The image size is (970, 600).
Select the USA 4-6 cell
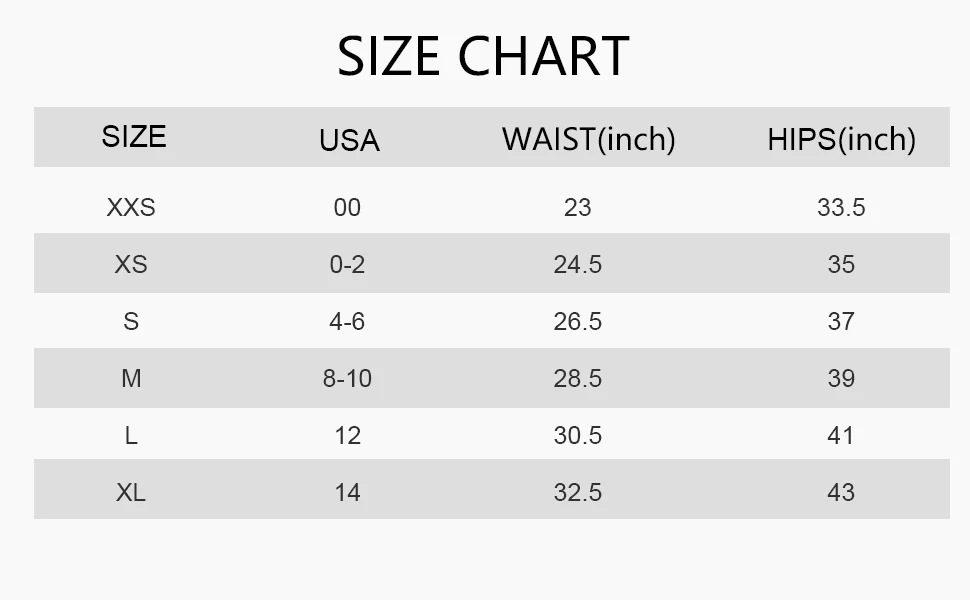(347, 321)
